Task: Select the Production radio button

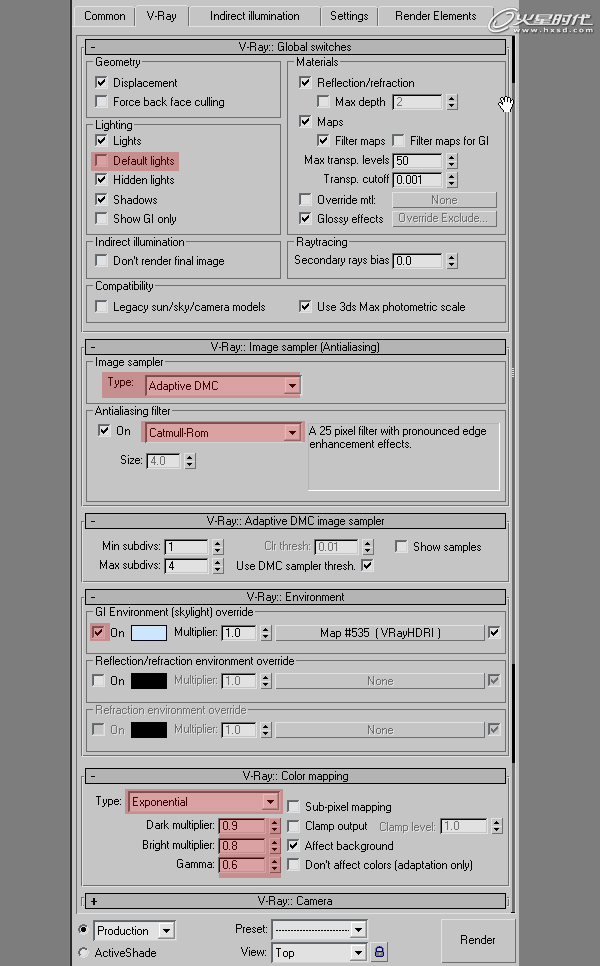Action: pyautogui.click(x=83, y=929)
